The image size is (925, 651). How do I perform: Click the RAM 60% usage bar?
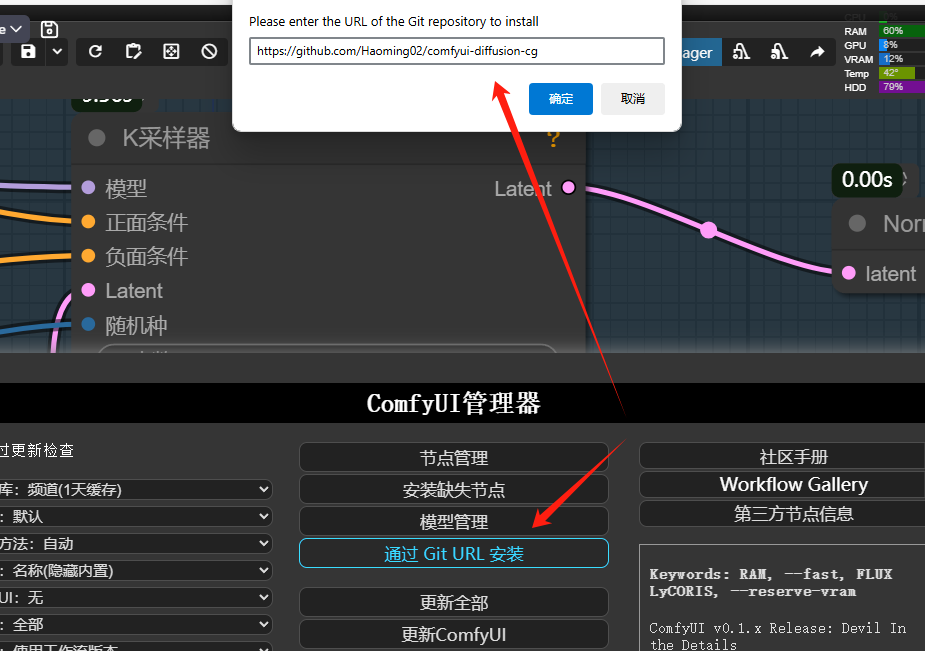901,31
